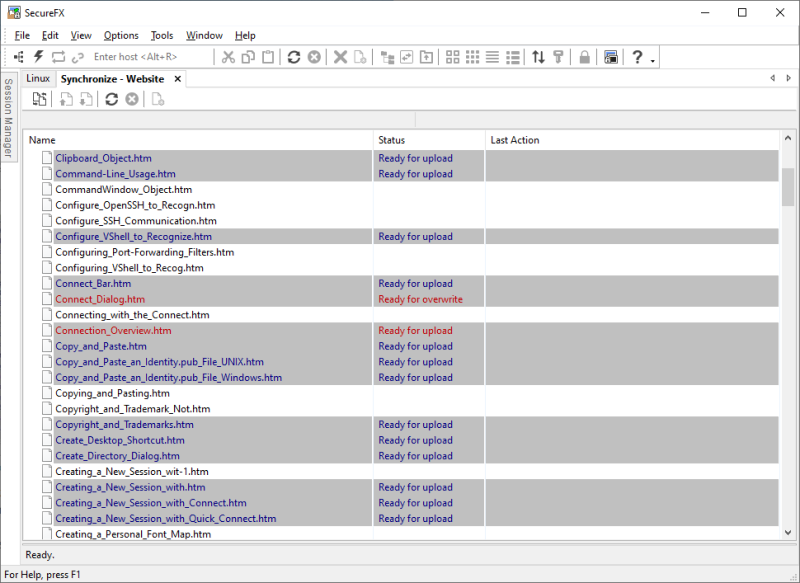Viewport: 800px width, 583px height.
Task: Sort list by Status column header
Action: click(x=392, y=140)
